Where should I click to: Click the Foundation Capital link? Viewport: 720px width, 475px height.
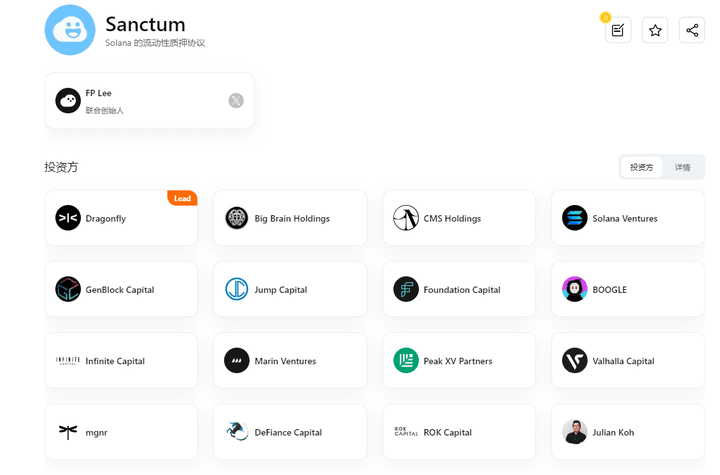461,290
